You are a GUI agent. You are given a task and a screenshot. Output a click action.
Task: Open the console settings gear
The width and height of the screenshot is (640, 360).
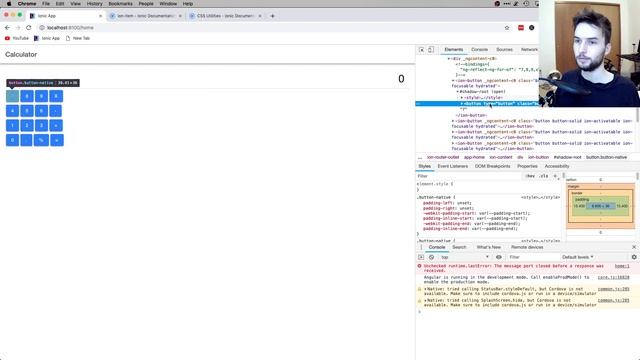click(634, 257)
